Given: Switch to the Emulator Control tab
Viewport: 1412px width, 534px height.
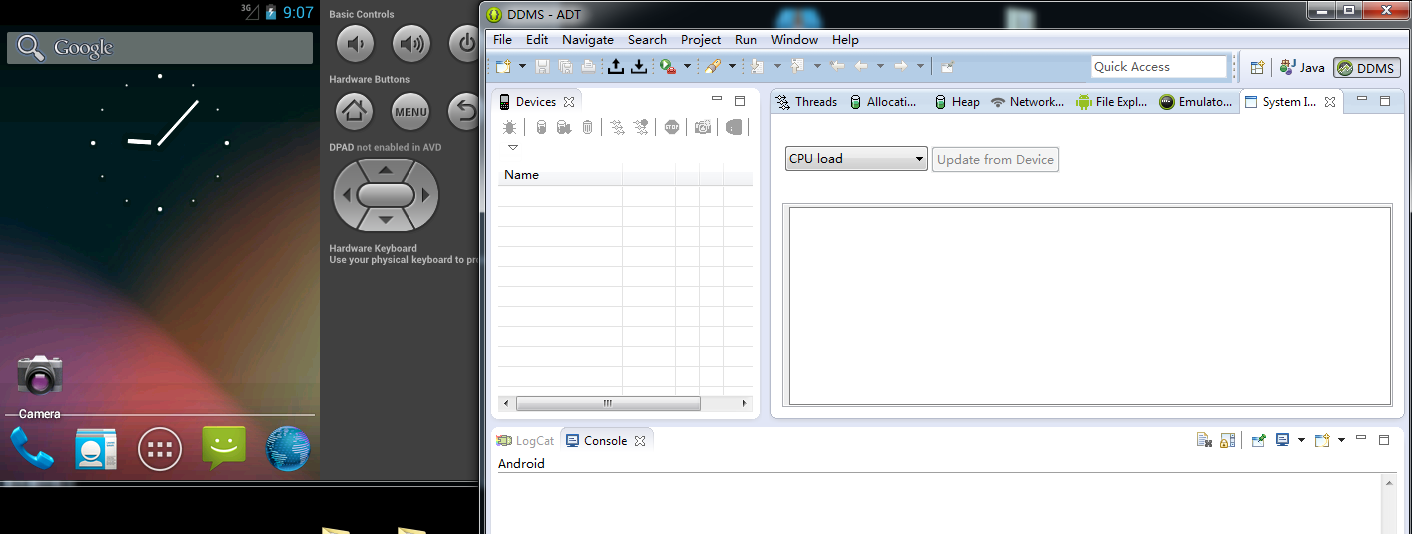Looking at the screenshot, I should click(x=1196, y=102).
